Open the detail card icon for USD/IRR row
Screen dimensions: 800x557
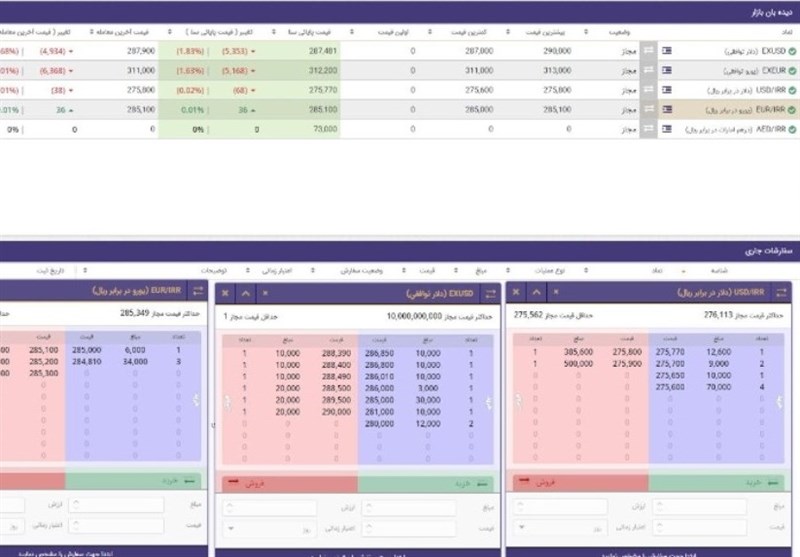point(667,90)
